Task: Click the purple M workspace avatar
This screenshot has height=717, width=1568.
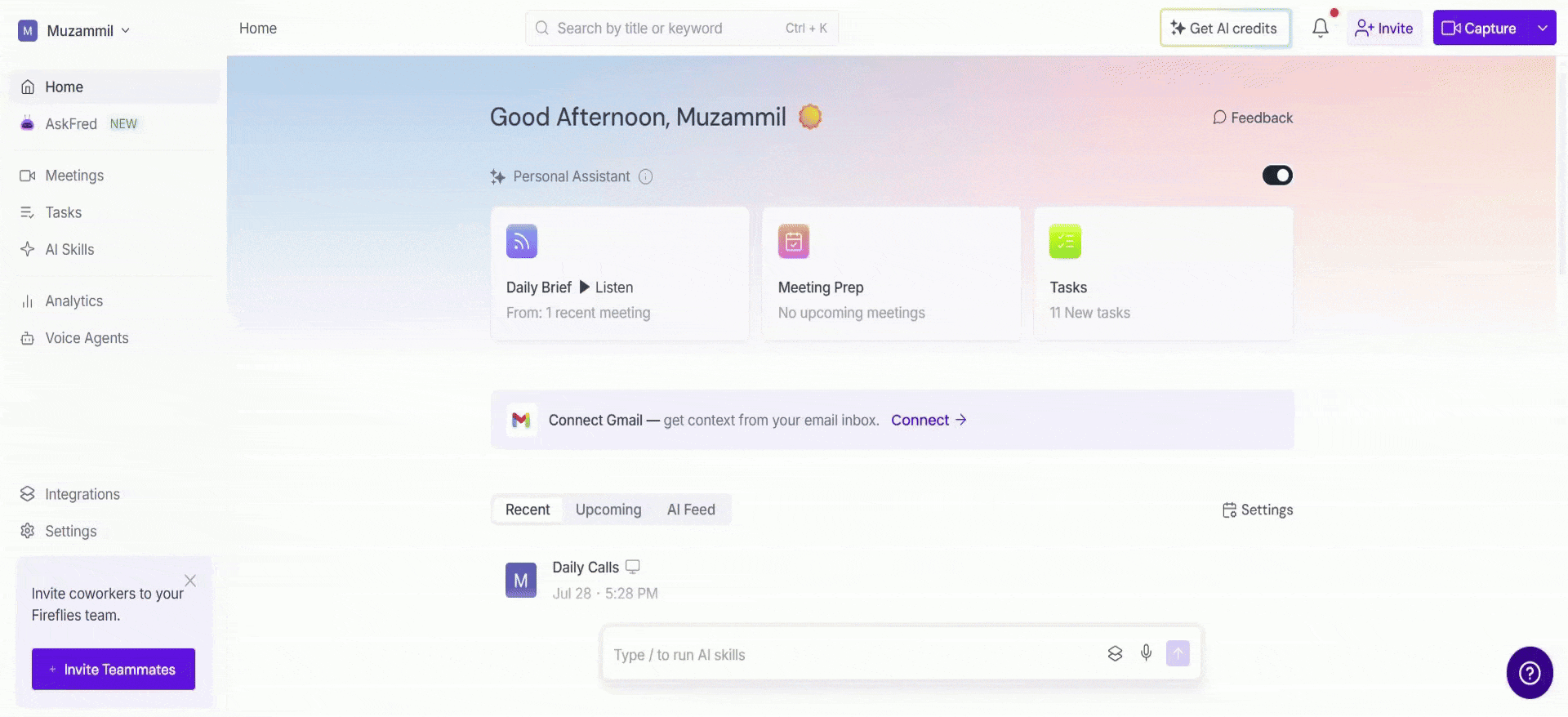Action: [28, 31]
